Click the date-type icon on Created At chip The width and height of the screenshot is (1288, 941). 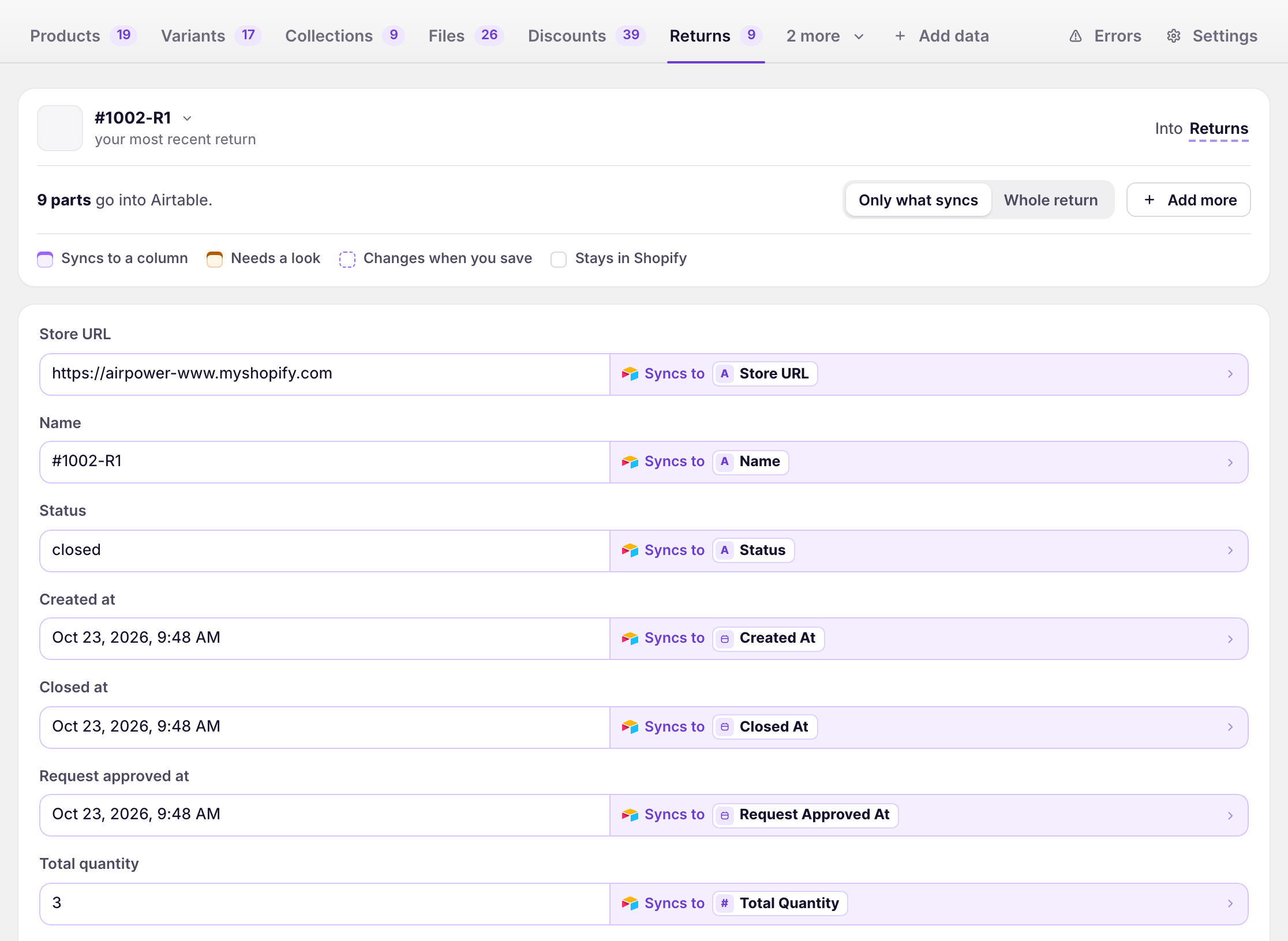click(x=724, y=639)
